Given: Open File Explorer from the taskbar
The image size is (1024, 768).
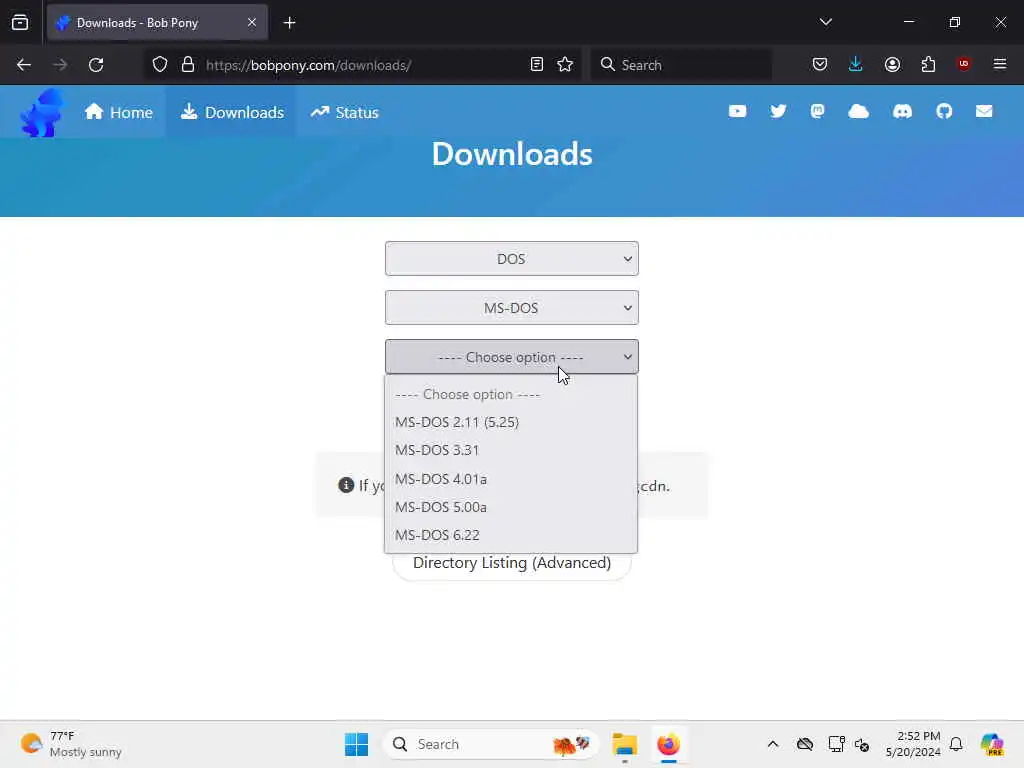Looking at the screenshot, I should pyautogui.click(x=624, y=744).
